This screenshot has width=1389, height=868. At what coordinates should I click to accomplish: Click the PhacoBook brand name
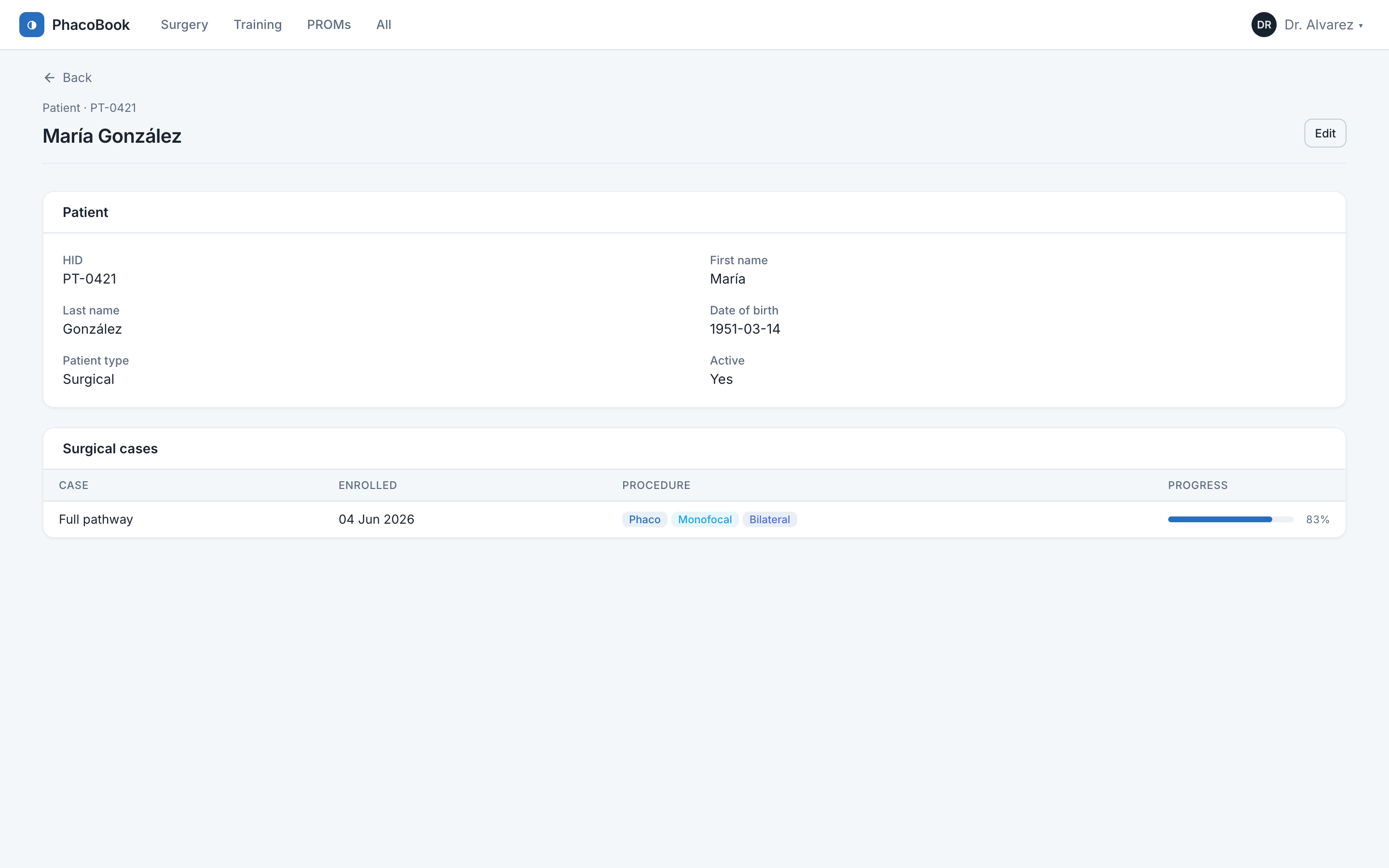click(91, 25)
